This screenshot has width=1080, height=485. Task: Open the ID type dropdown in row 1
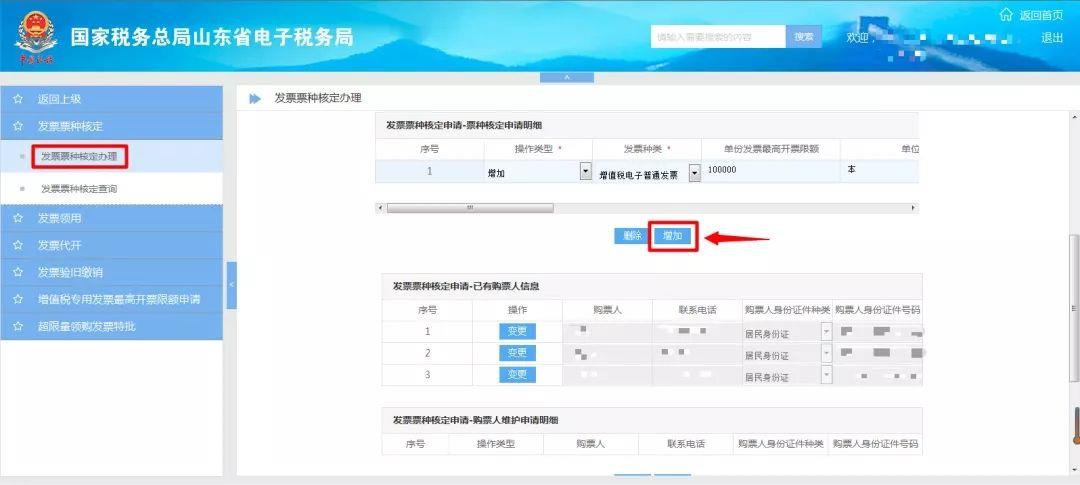(x=826, y=331)
